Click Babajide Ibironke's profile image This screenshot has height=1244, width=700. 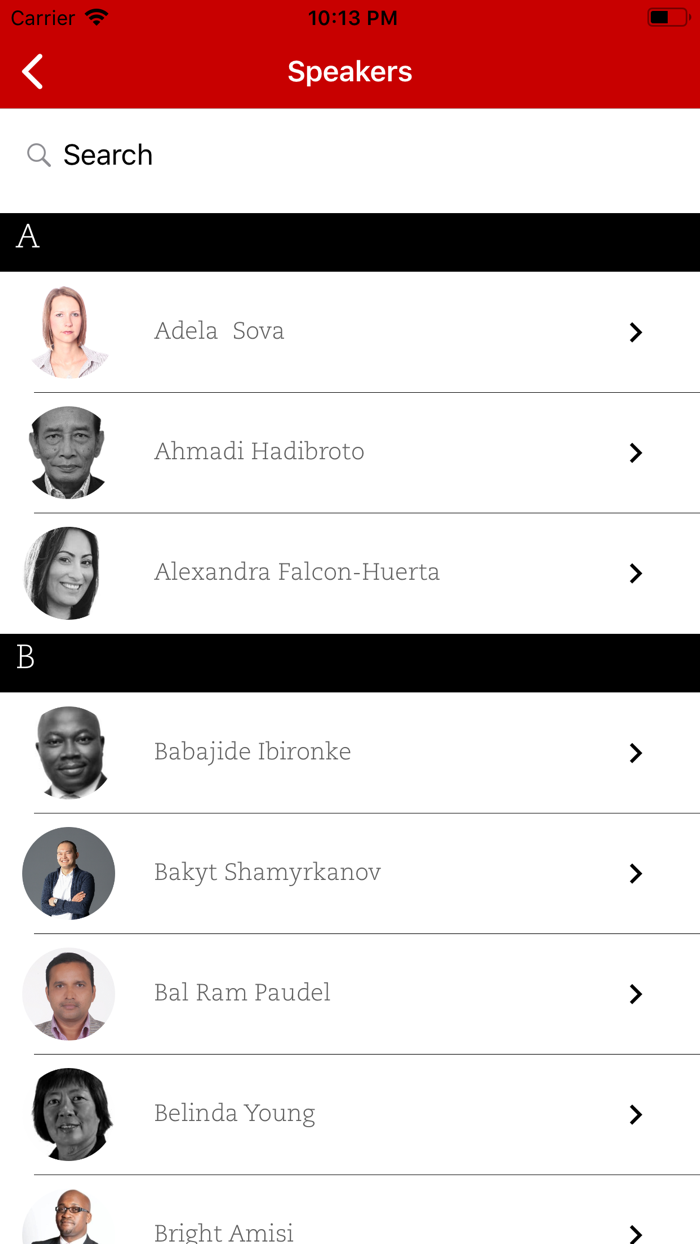(x=69, y=753)
